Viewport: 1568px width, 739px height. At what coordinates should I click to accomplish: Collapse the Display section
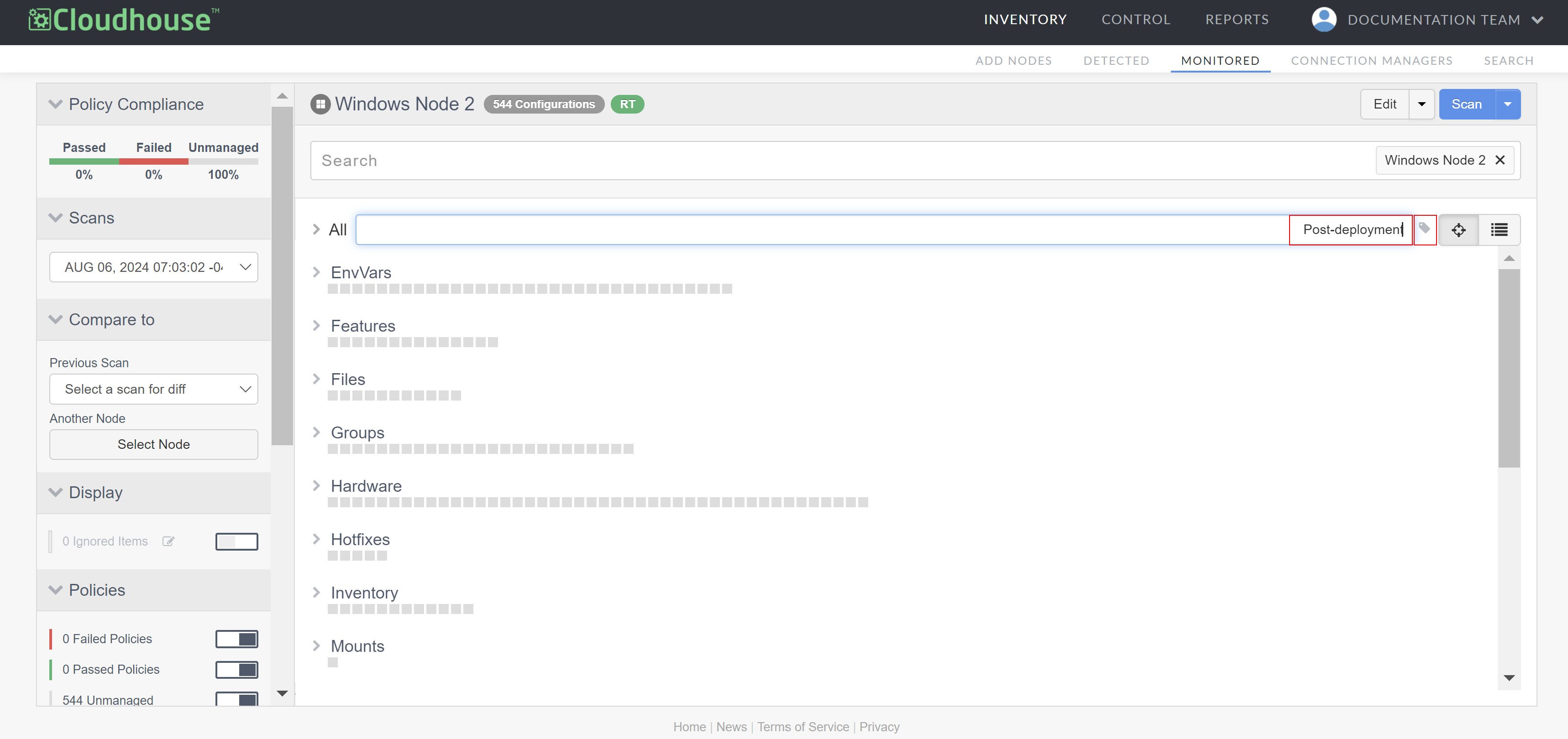click(x=55, y=492)
